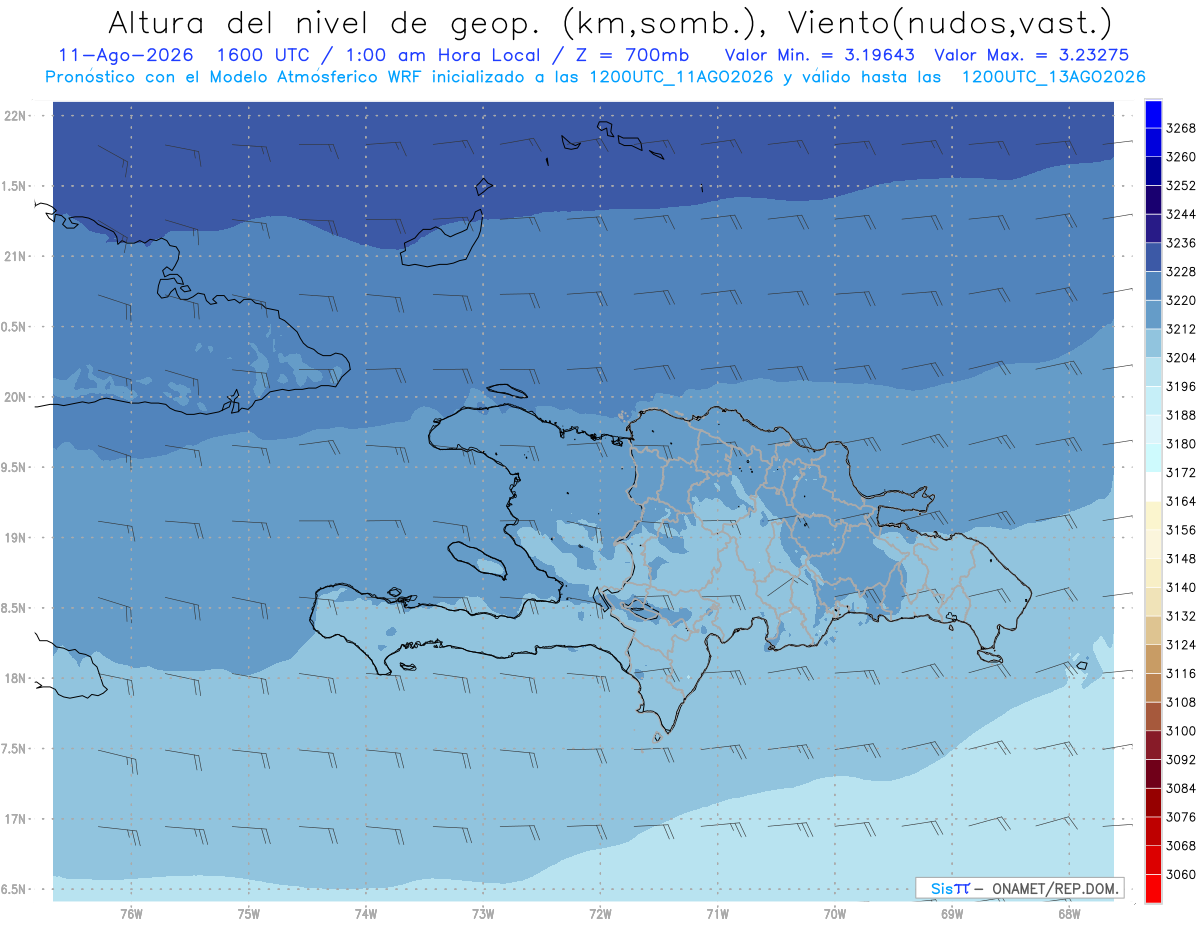This screenshot has width=1200, height=927.
Task: Select the "Valor Max. = 3.23275" text
Action: tap(1032, 55)
